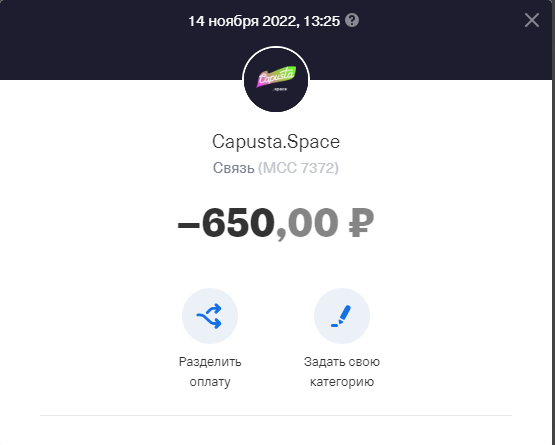
Task: Click the 'Задать свою категорию' label
Action: coord(342,372)
